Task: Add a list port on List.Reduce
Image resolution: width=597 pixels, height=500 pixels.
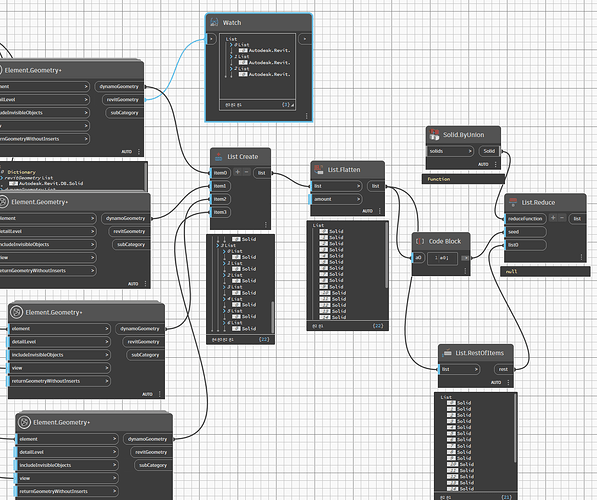Action: coord(553,218)
